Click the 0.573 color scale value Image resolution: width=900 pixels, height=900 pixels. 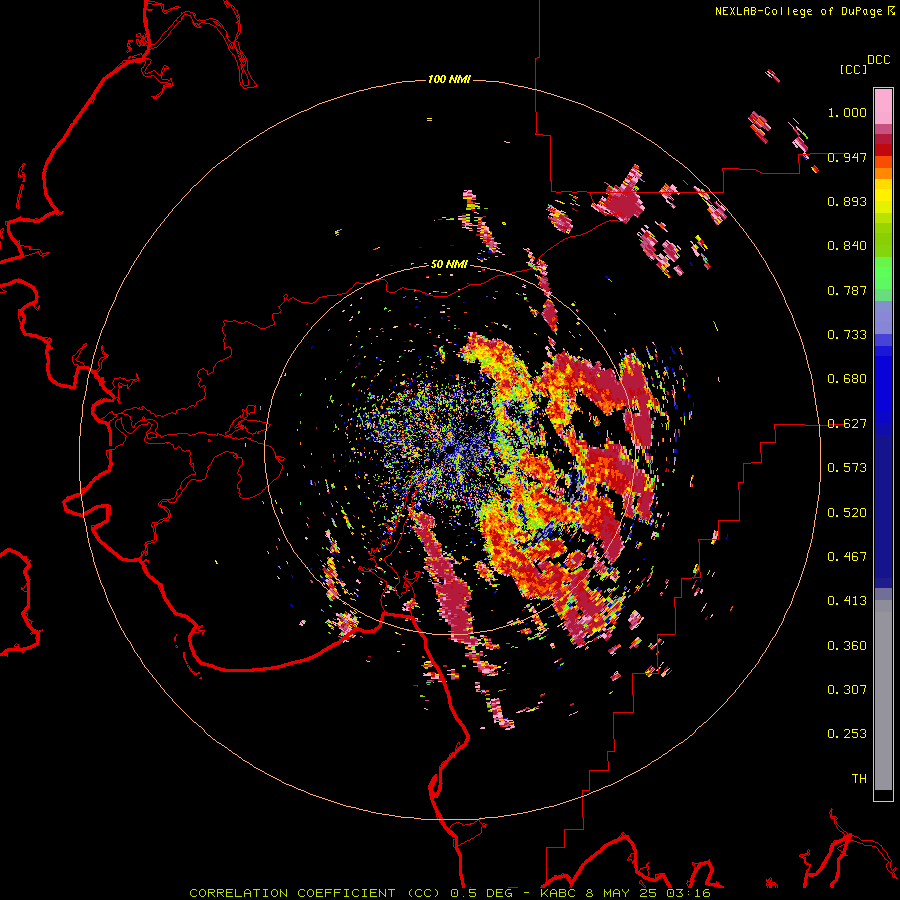847,468
